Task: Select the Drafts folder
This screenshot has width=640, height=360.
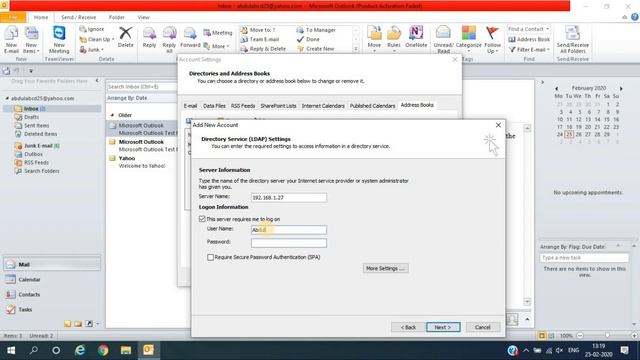Action: (31, 117)
